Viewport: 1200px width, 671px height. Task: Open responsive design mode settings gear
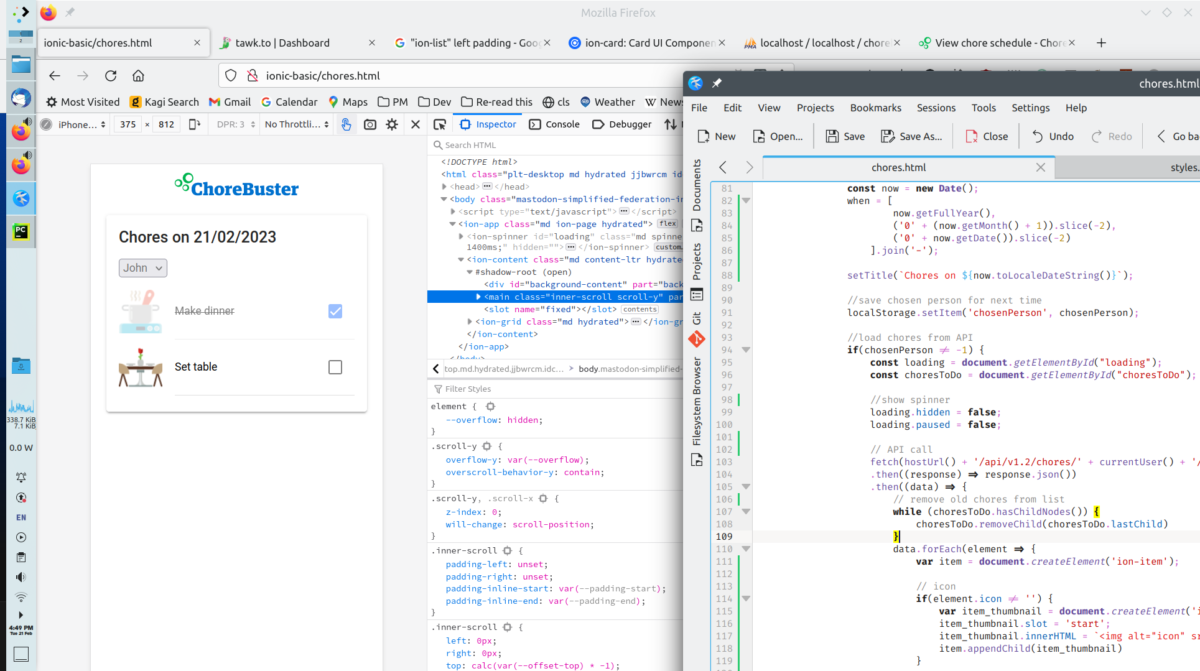tap(392, 125)
